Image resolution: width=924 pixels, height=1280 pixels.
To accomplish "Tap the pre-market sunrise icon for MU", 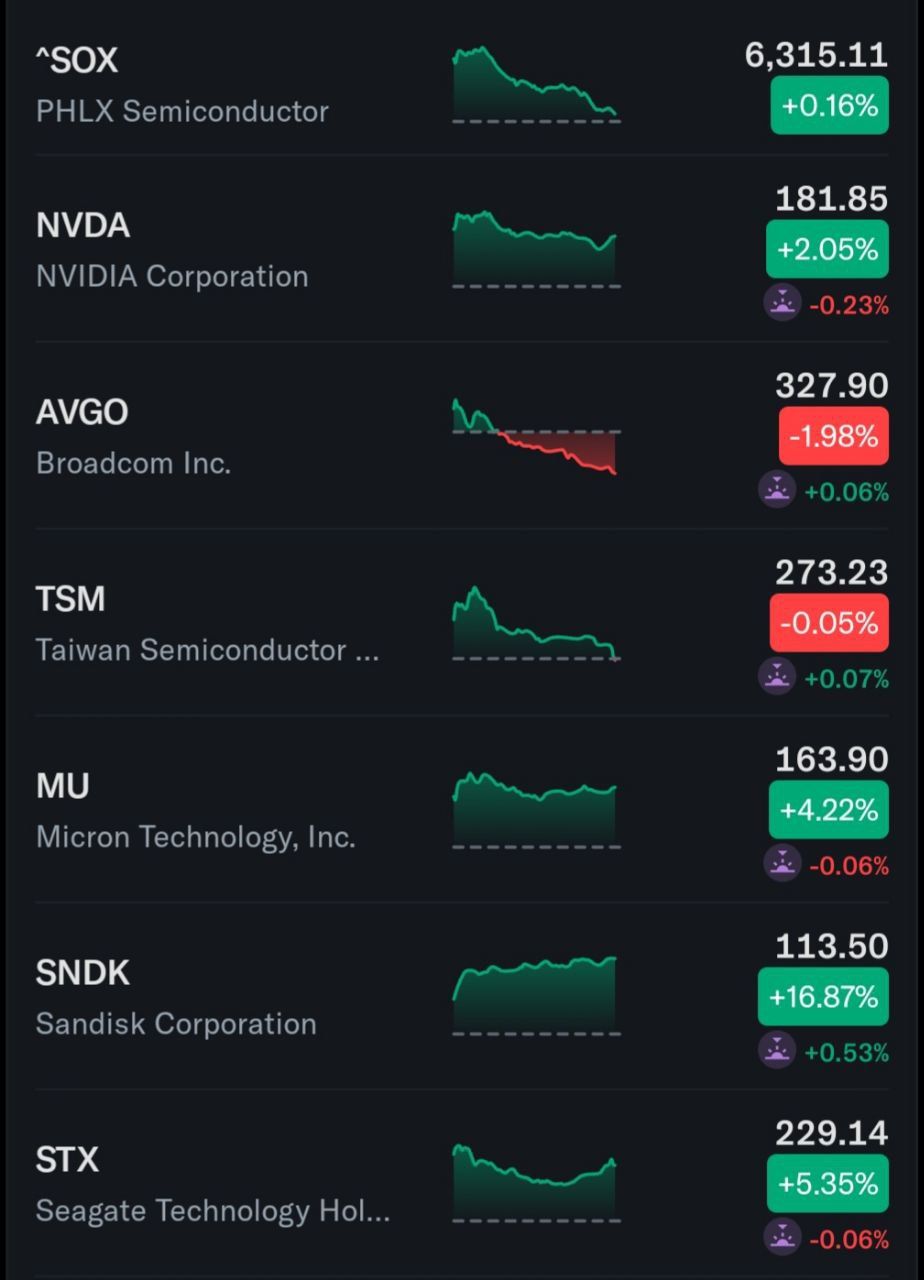I will tap(782, 864).
